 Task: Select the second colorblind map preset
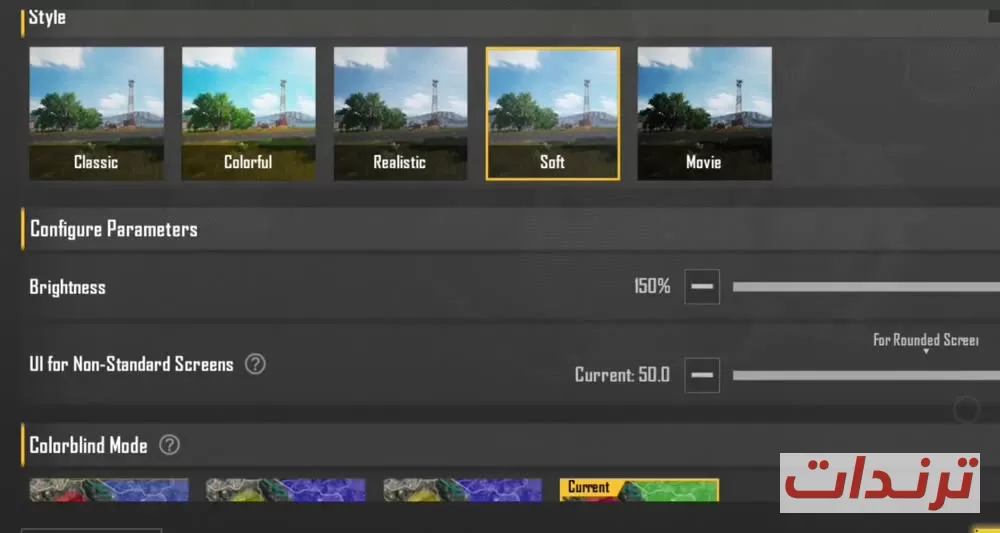pyautogui.click(x=286, y=490)
